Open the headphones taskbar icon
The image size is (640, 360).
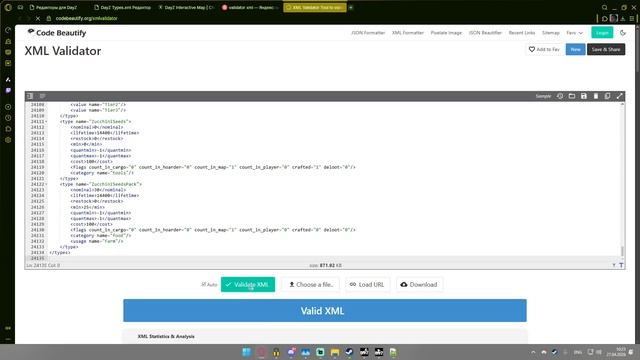[276, 352]
